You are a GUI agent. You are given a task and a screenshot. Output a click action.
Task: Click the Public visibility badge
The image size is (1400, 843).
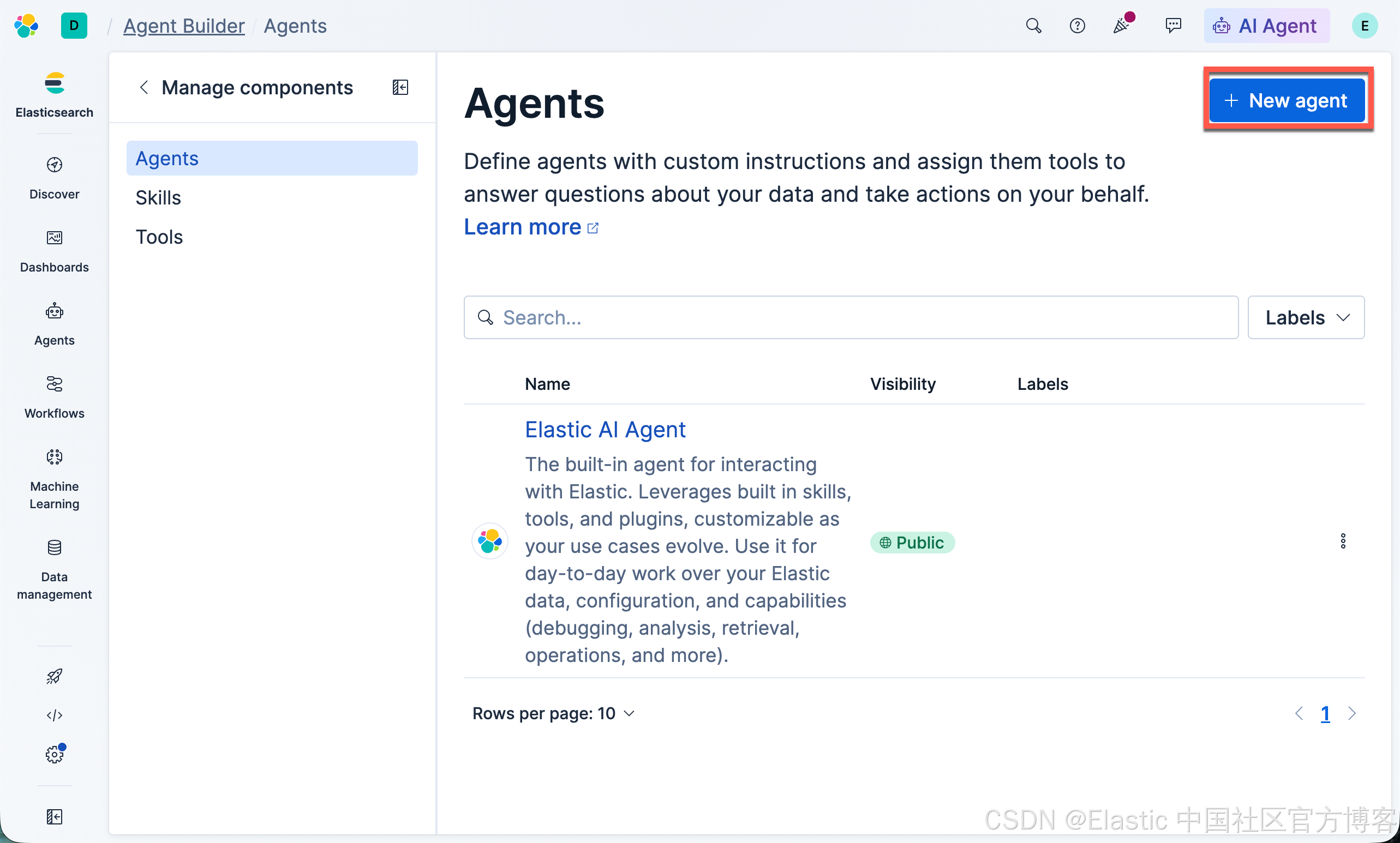(x=912, y=543)
